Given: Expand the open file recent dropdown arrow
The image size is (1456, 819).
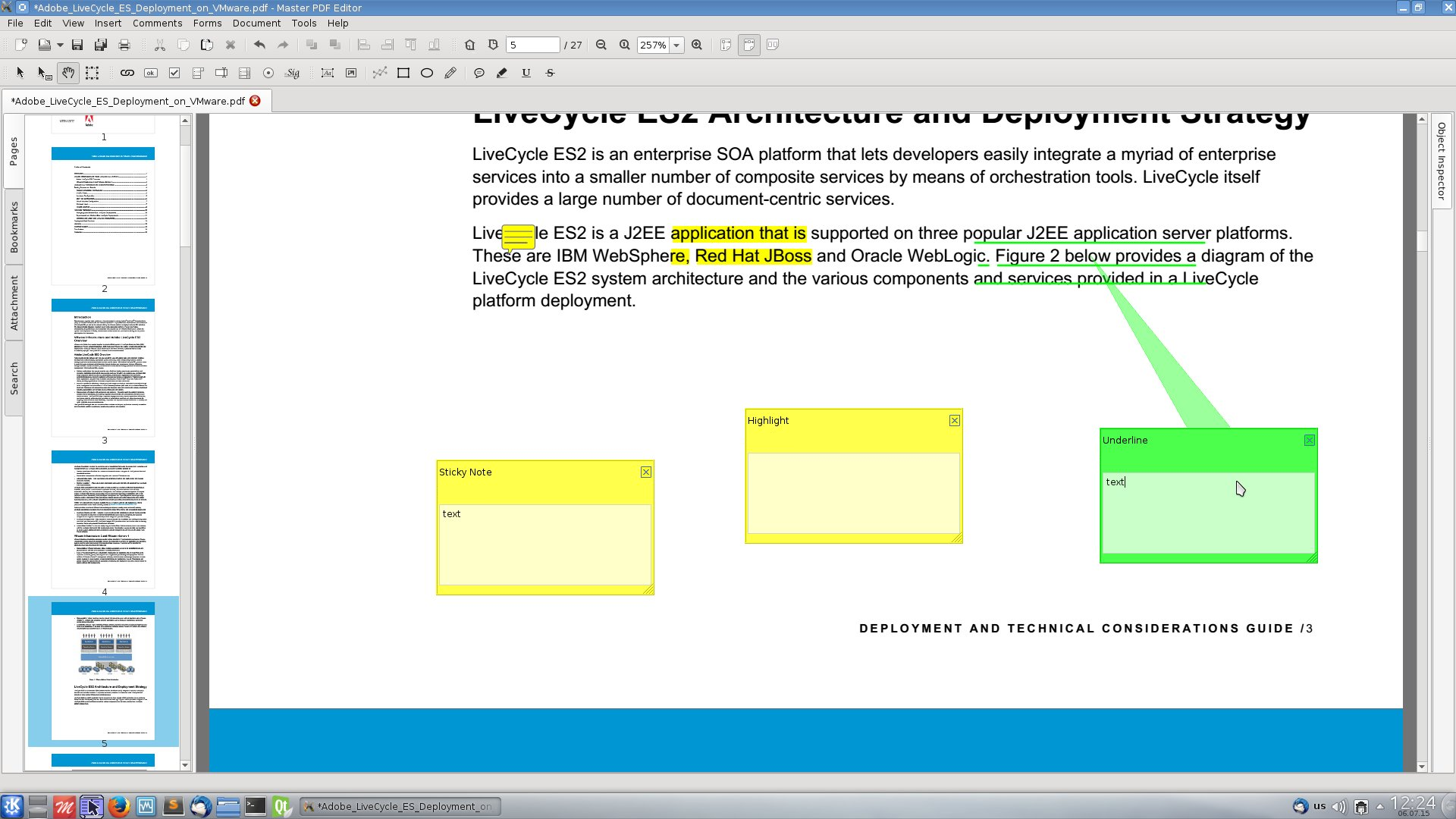Looking at the screenshot, I should 60,45.
